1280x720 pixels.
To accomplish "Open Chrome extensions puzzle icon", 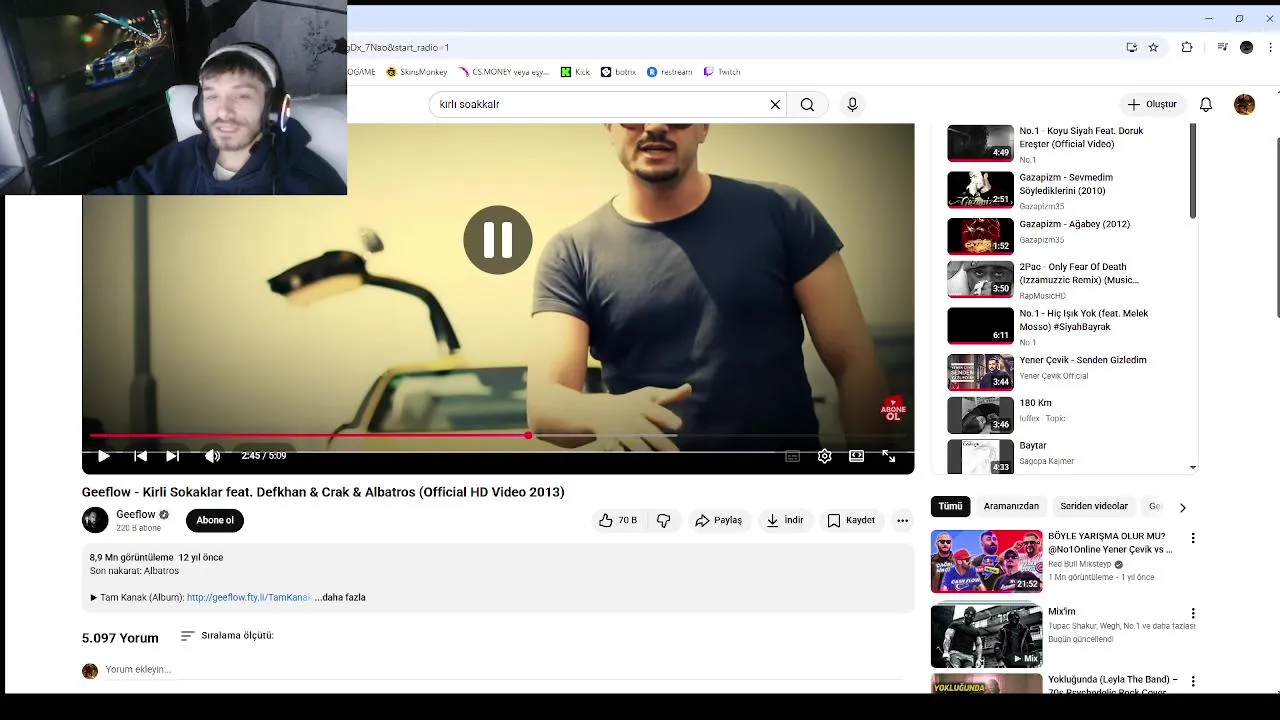I will (1187, 47).
